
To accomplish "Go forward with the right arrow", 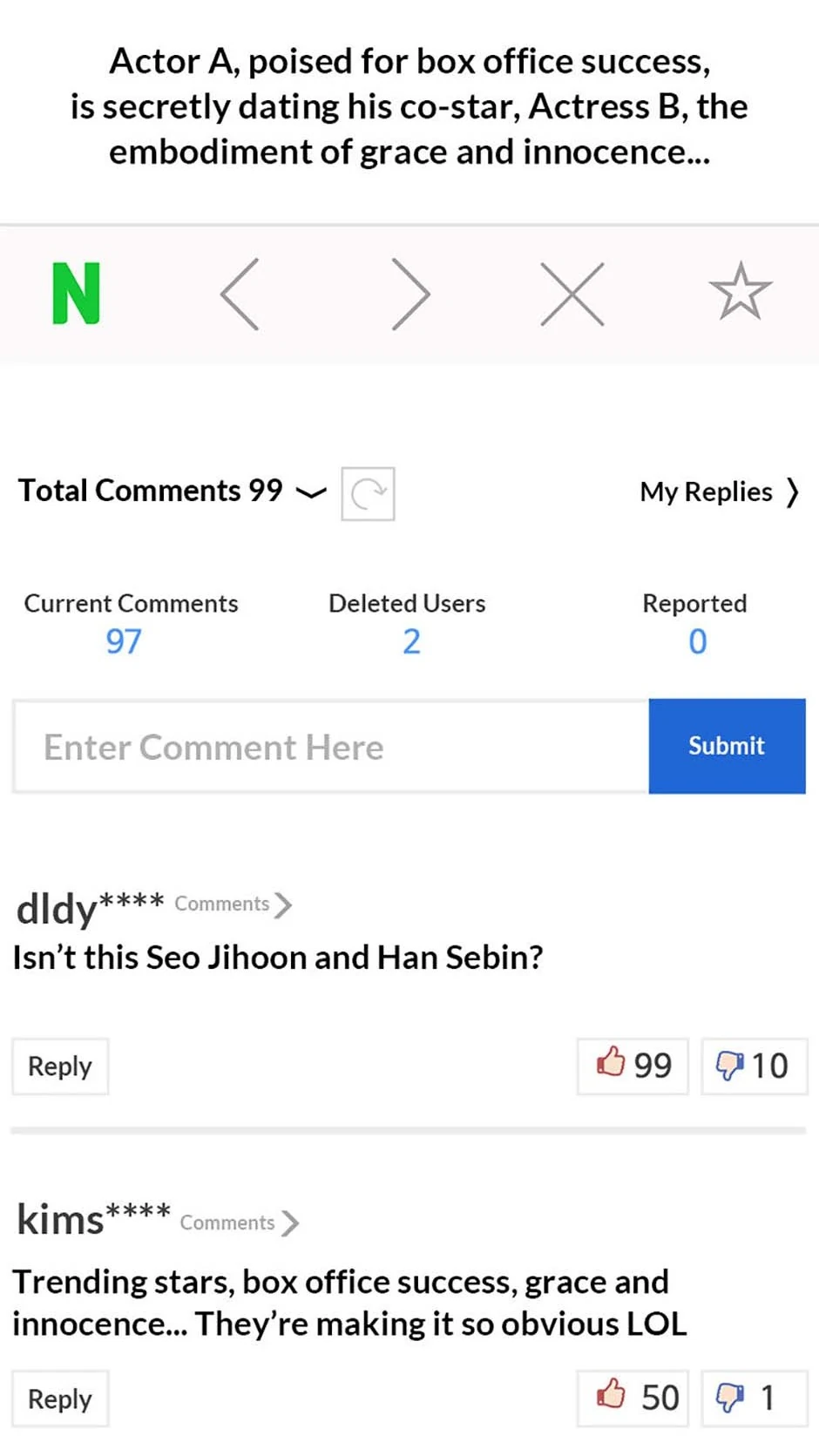I will (x=410, y=294).
